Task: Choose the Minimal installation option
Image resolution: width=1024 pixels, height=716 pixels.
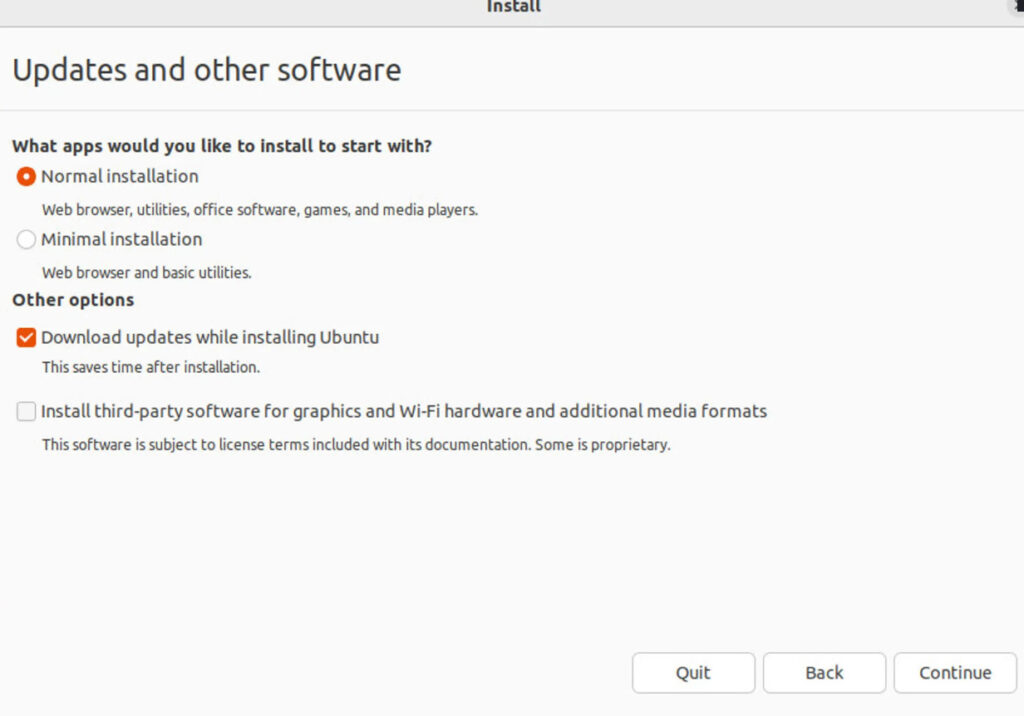Action: [26, 240]
